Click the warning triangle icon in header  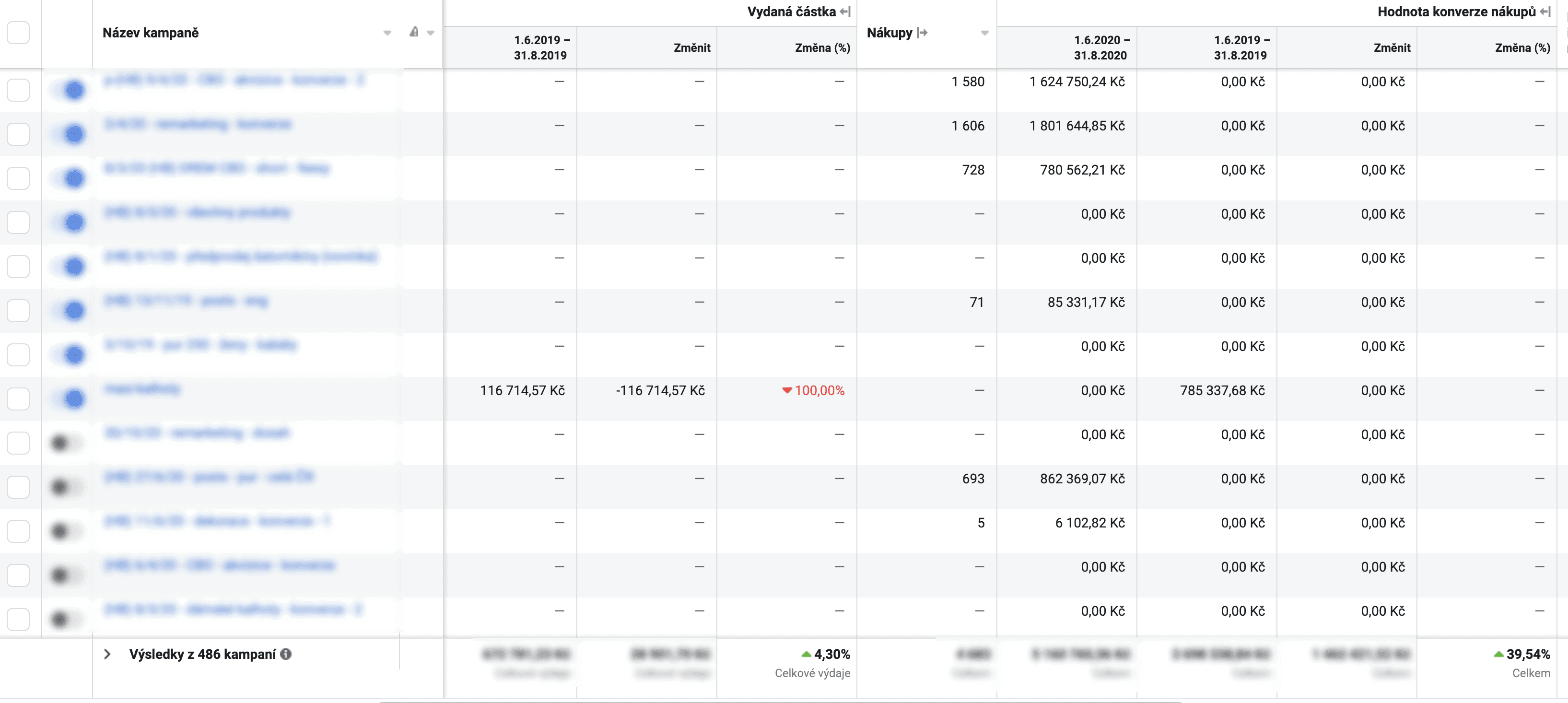pyautogui.click(x=414, y=32)
